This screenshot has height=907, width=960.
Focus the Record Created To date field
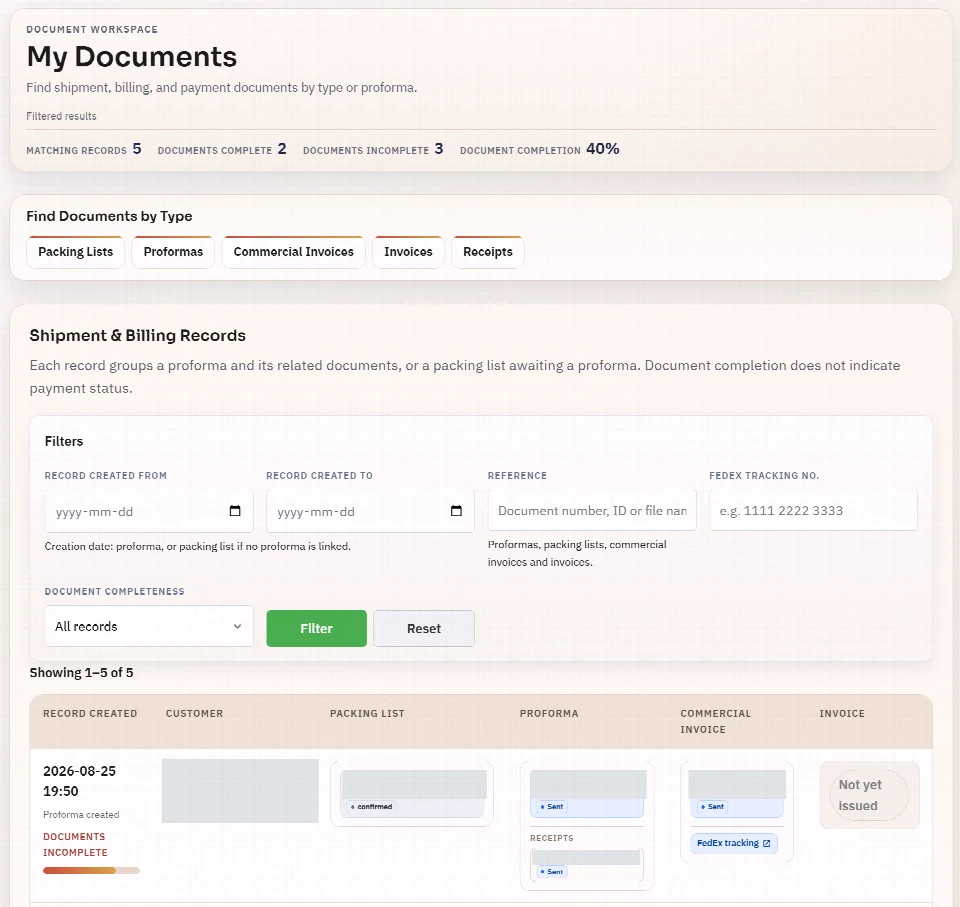coord(370,511)
